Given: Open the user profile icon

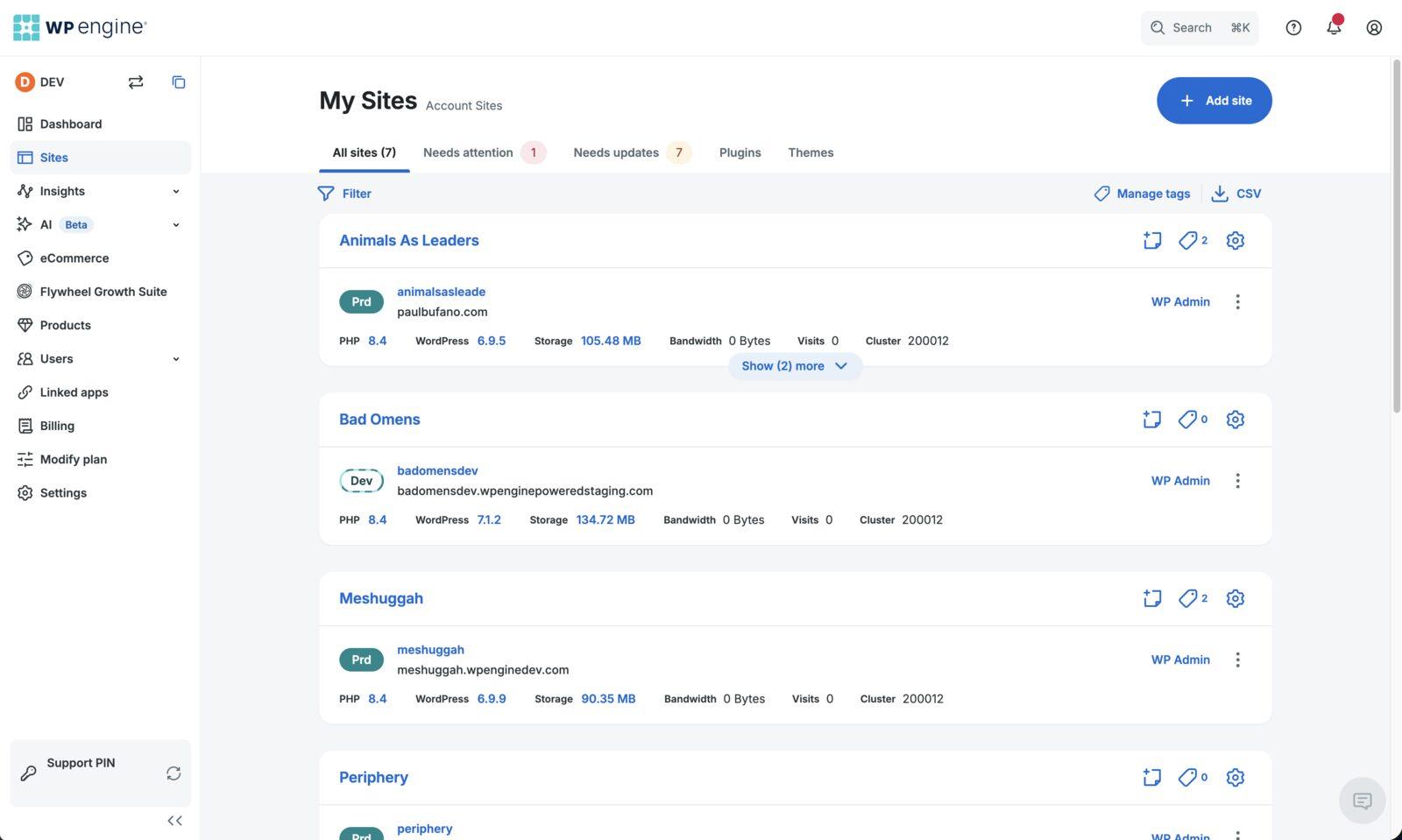Looking at the screenshot, I should [x=1374, y=27].
